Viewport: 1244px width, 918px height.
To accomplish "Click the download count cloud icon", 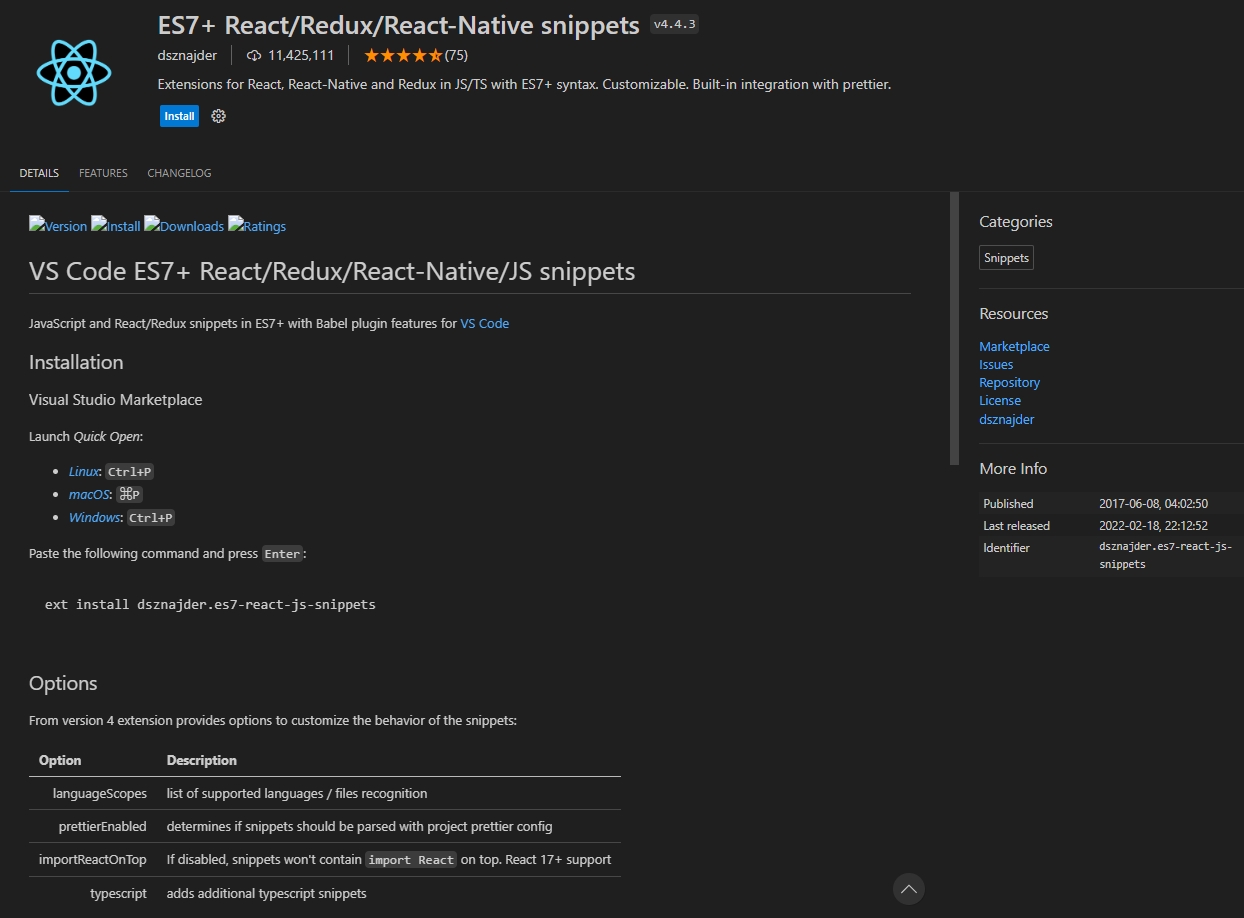I will tap(254, 55).
